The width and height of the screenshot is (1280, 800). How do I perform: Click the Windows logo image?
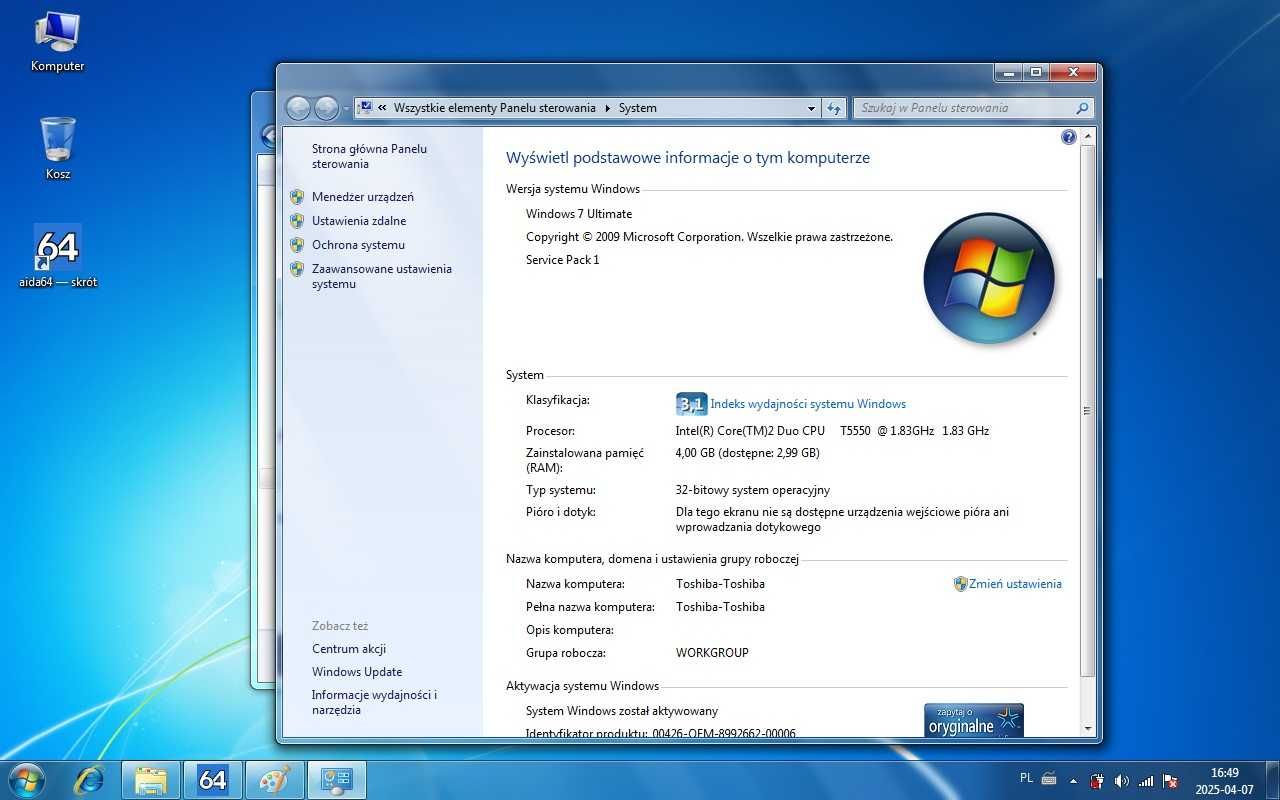[x=989, y=278]
